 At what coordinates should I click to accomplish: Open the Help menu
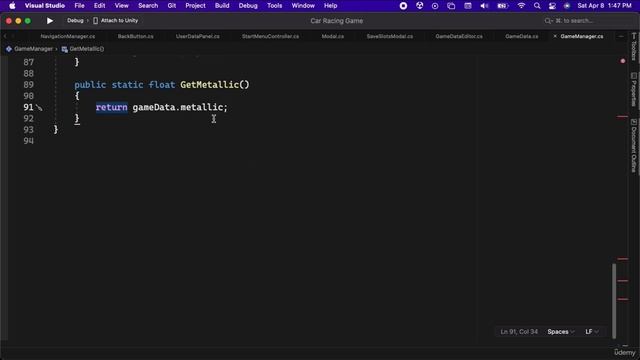point(330,6)
